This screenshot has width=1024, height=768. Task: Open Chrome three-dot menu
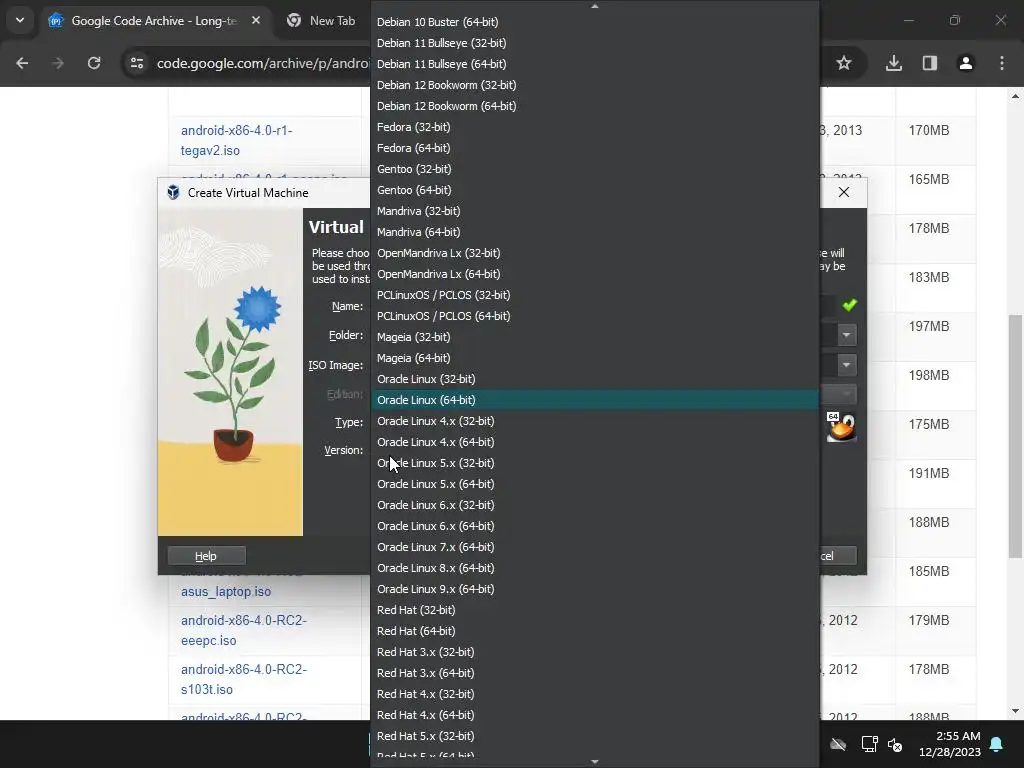coord(1002,63)
